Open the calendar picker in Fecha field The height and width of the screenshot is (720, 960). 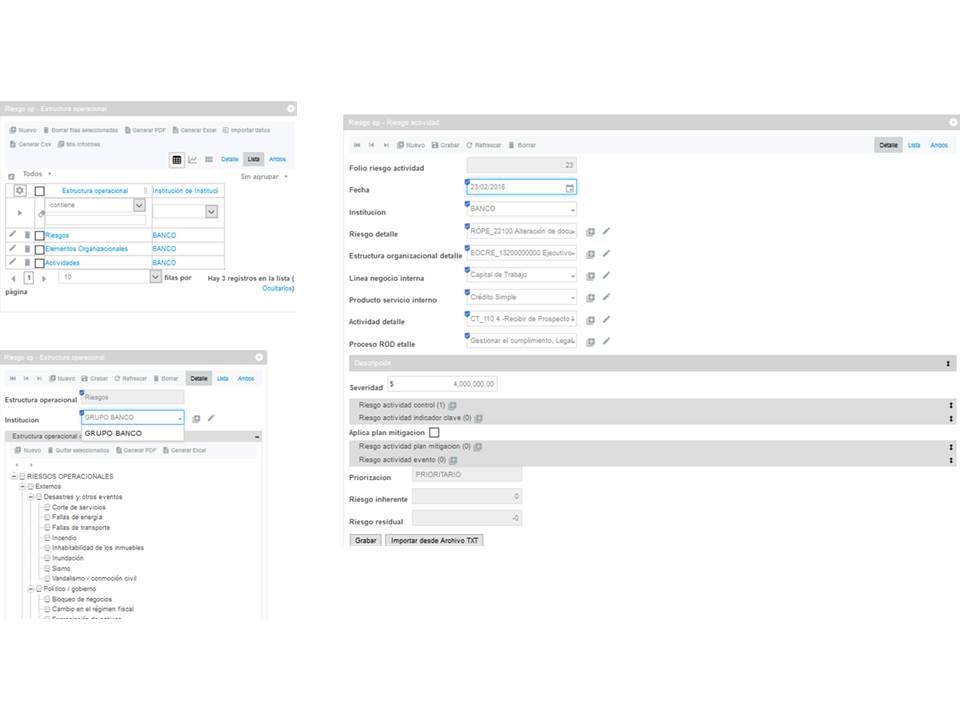[570, 187]
